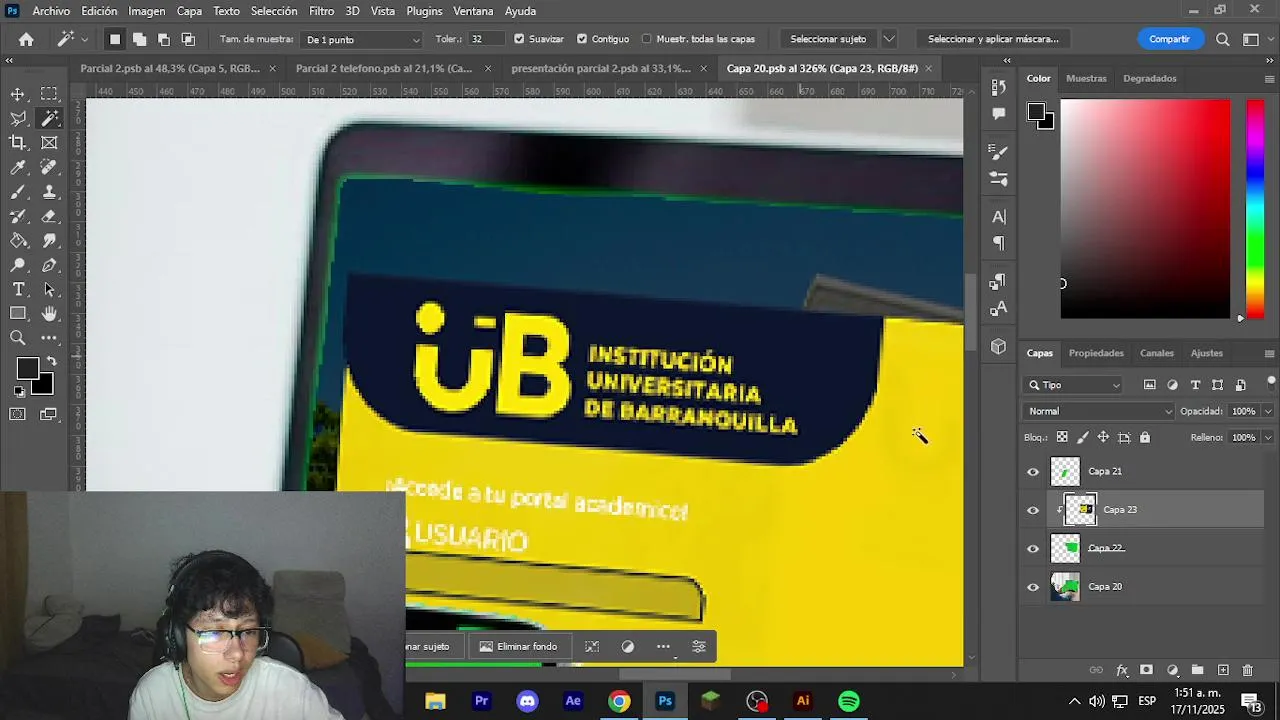Select the Clone Stamp tool
The image size is (1280, 720).
pos(49,192)
